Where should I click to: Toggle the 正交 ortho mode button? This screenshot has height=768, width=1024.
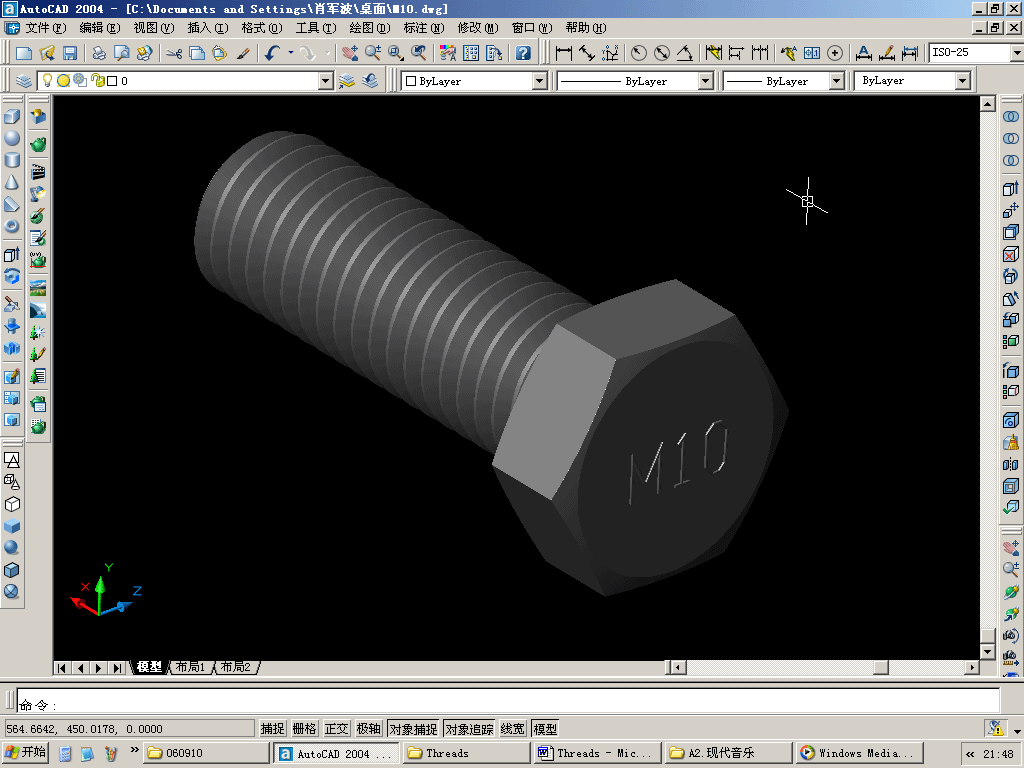336,728
